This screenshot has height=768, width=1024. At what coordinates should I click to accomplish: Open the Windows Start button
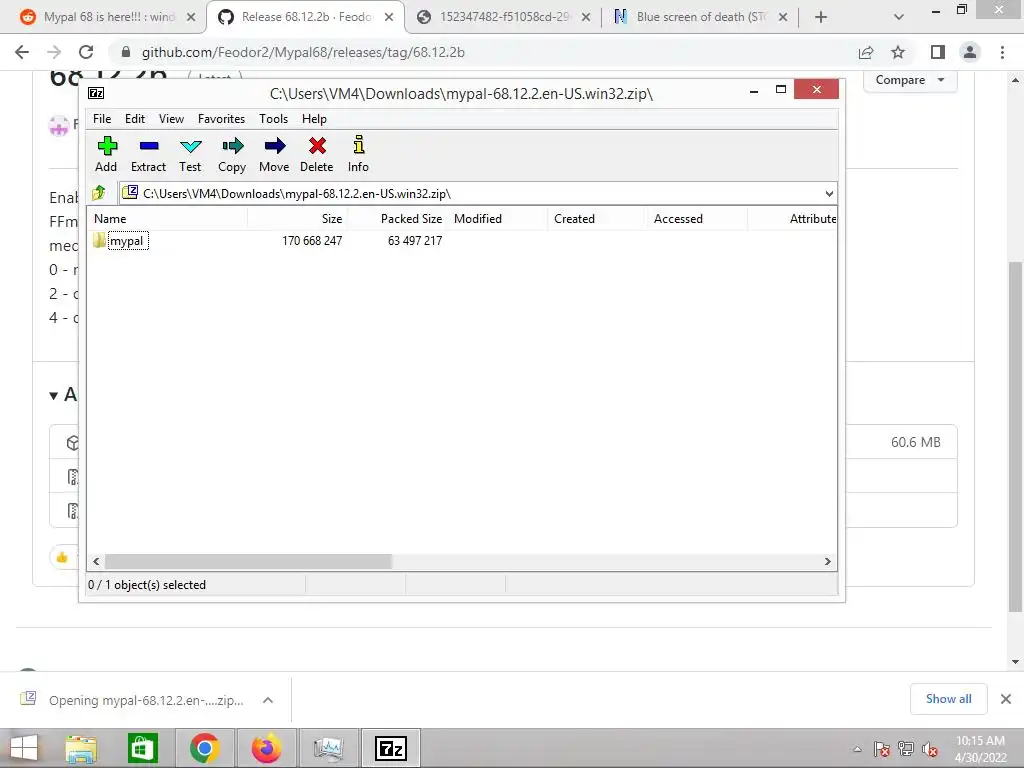point(24,748)
